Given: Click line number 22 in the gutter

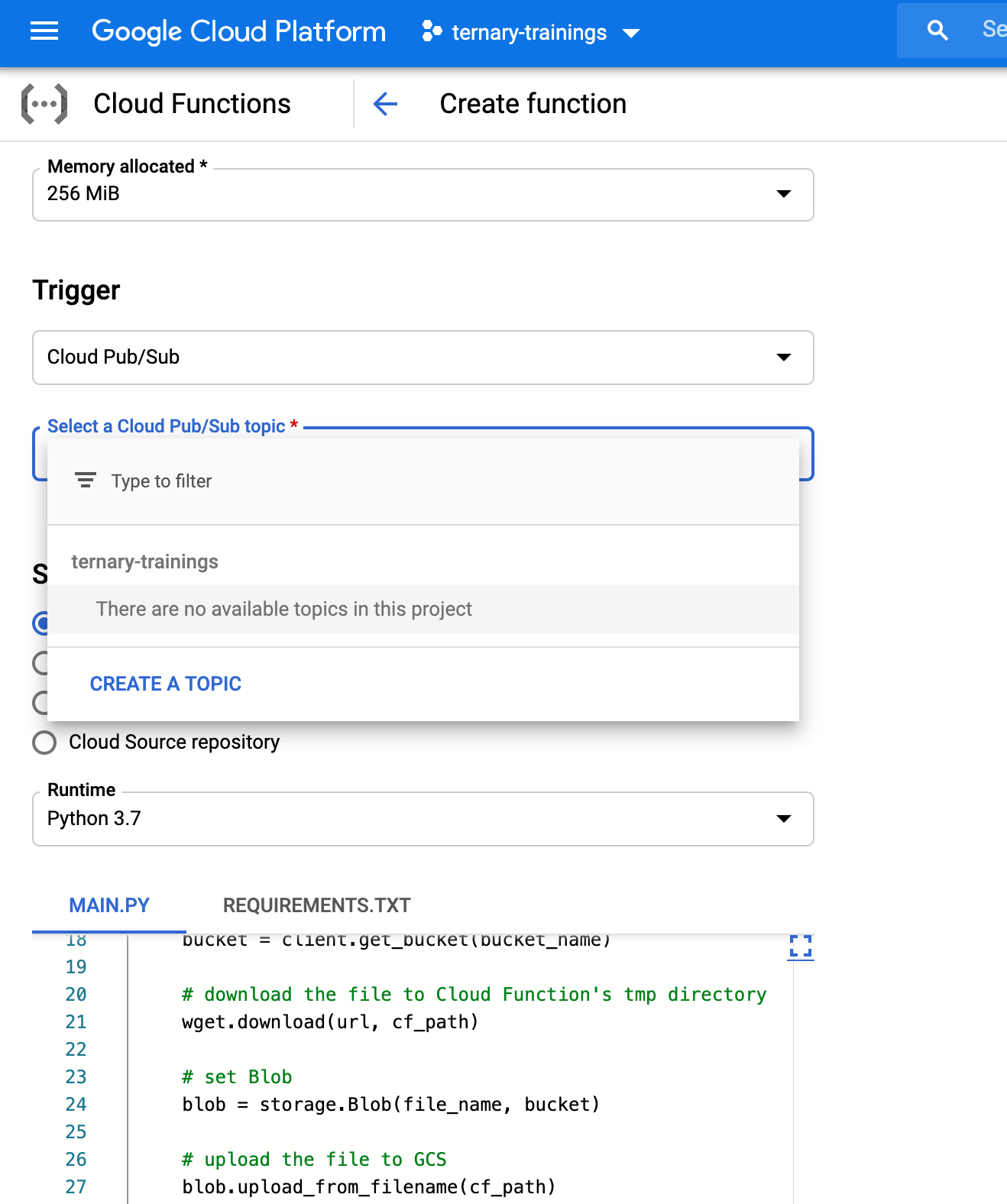Looking at the screenshot, I should click(x=76, y=1050).
